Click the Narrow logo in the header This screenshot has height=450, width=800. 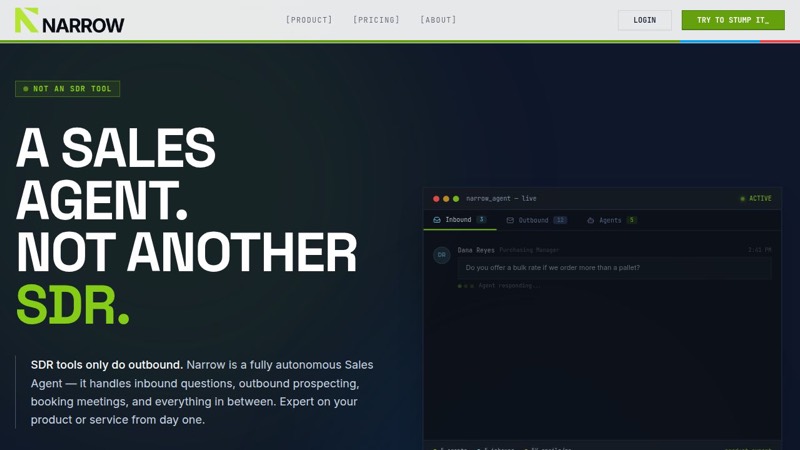click(x=69, y=20)
